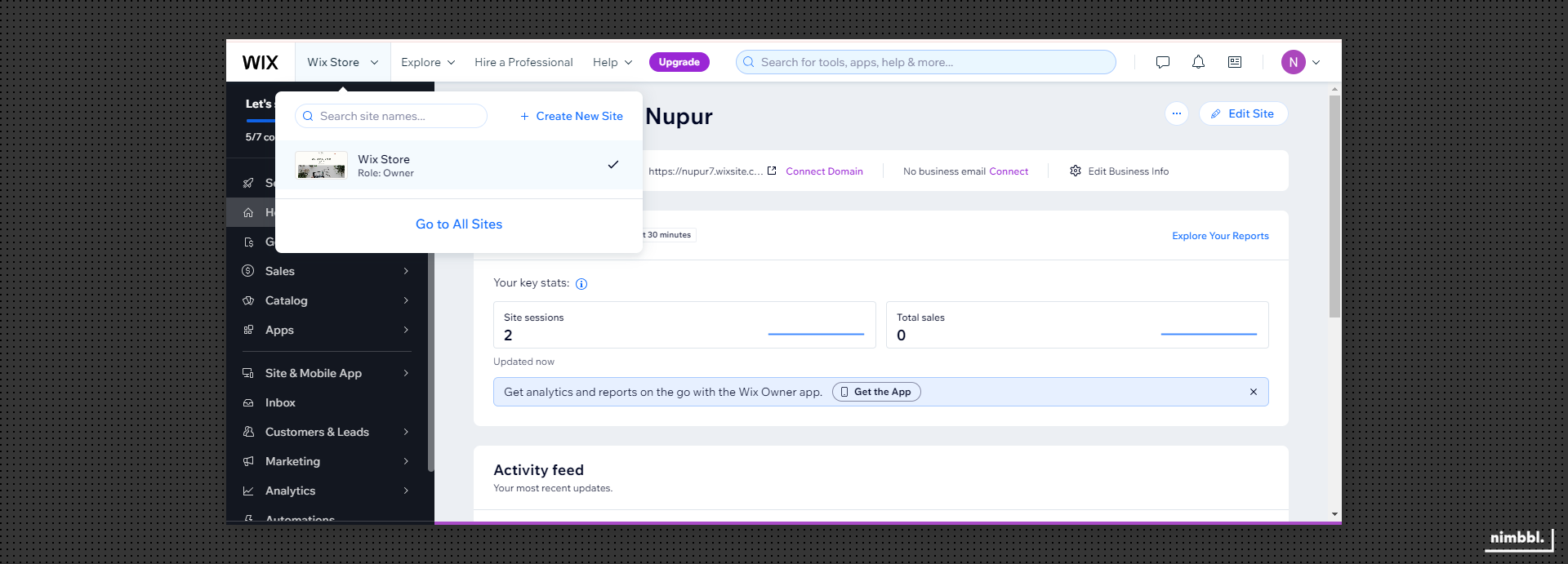Click the plus icon for Create New Site
1568x564 pixels.
(x=524, y=116)
